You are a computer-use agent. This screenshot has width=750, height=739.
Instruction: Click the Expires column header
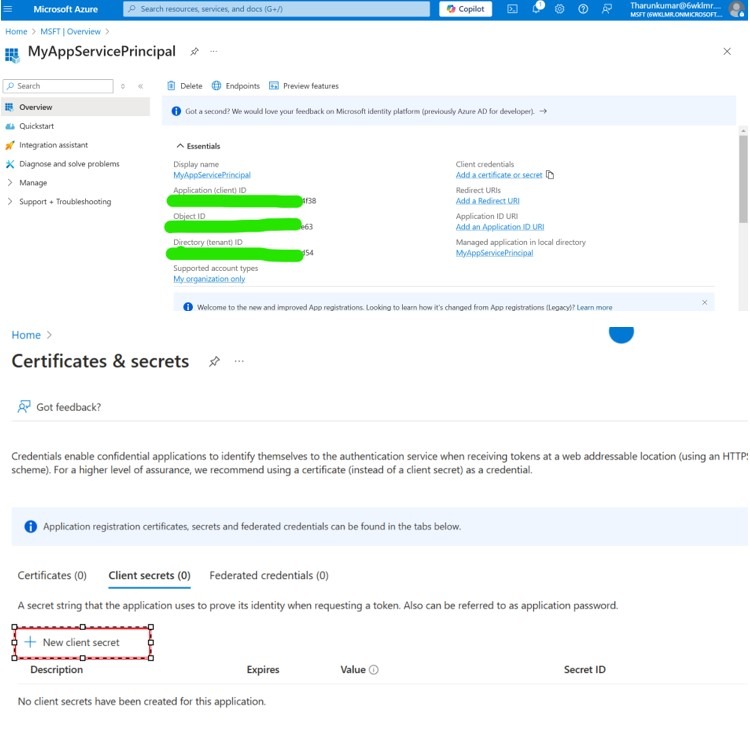pos(263,670)
